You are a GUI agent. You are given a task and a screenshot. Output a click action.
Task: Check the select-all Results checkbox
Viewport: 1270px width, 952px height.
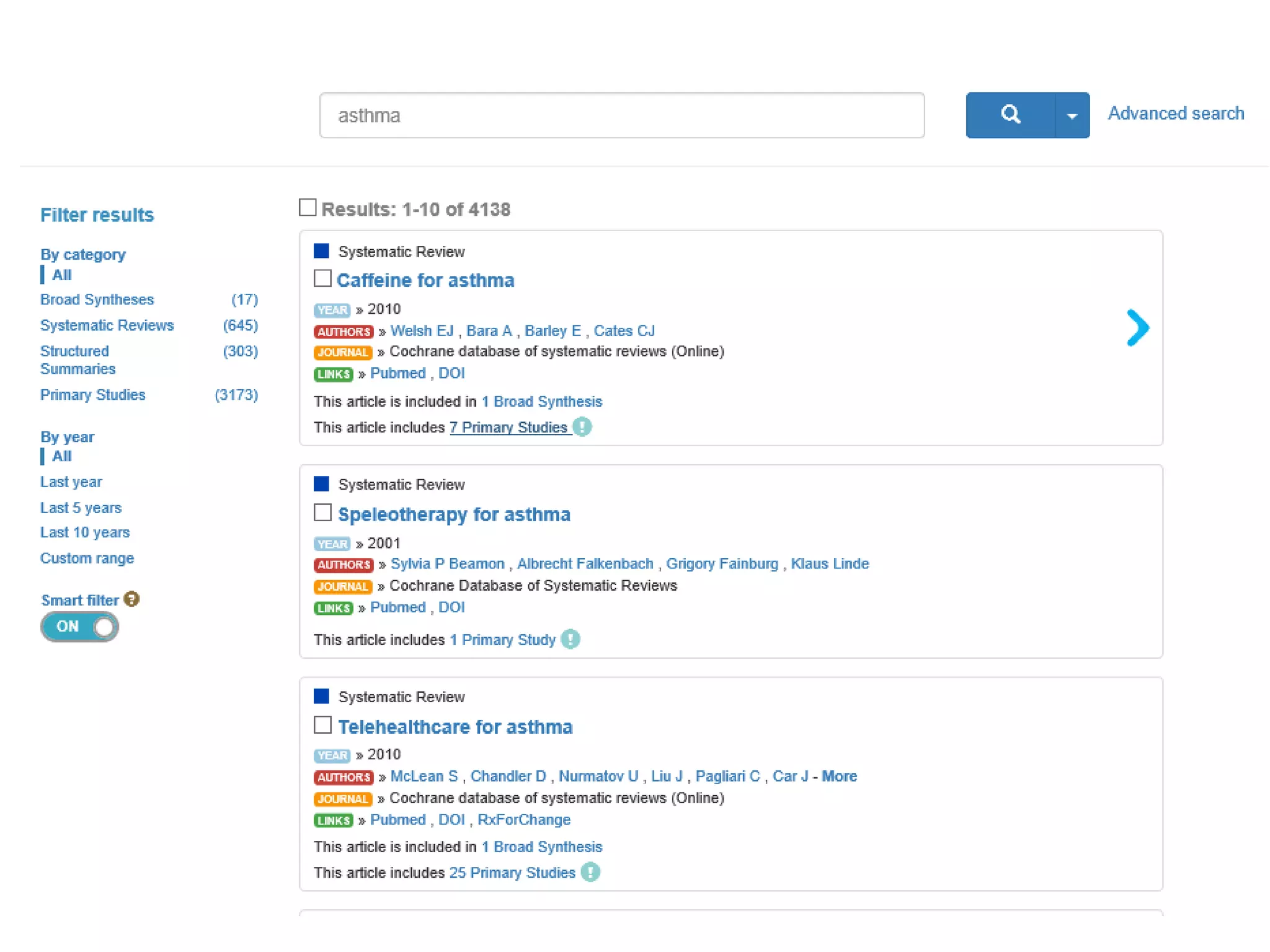tap(308, 208)
